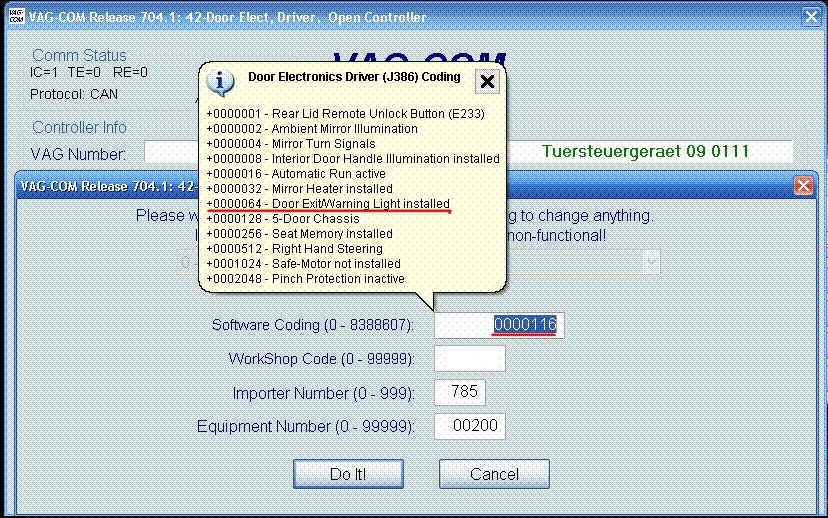The image size is (828, 518).
Task: Click the 'VAG Number:' label
Action: (x=78, y=155)
